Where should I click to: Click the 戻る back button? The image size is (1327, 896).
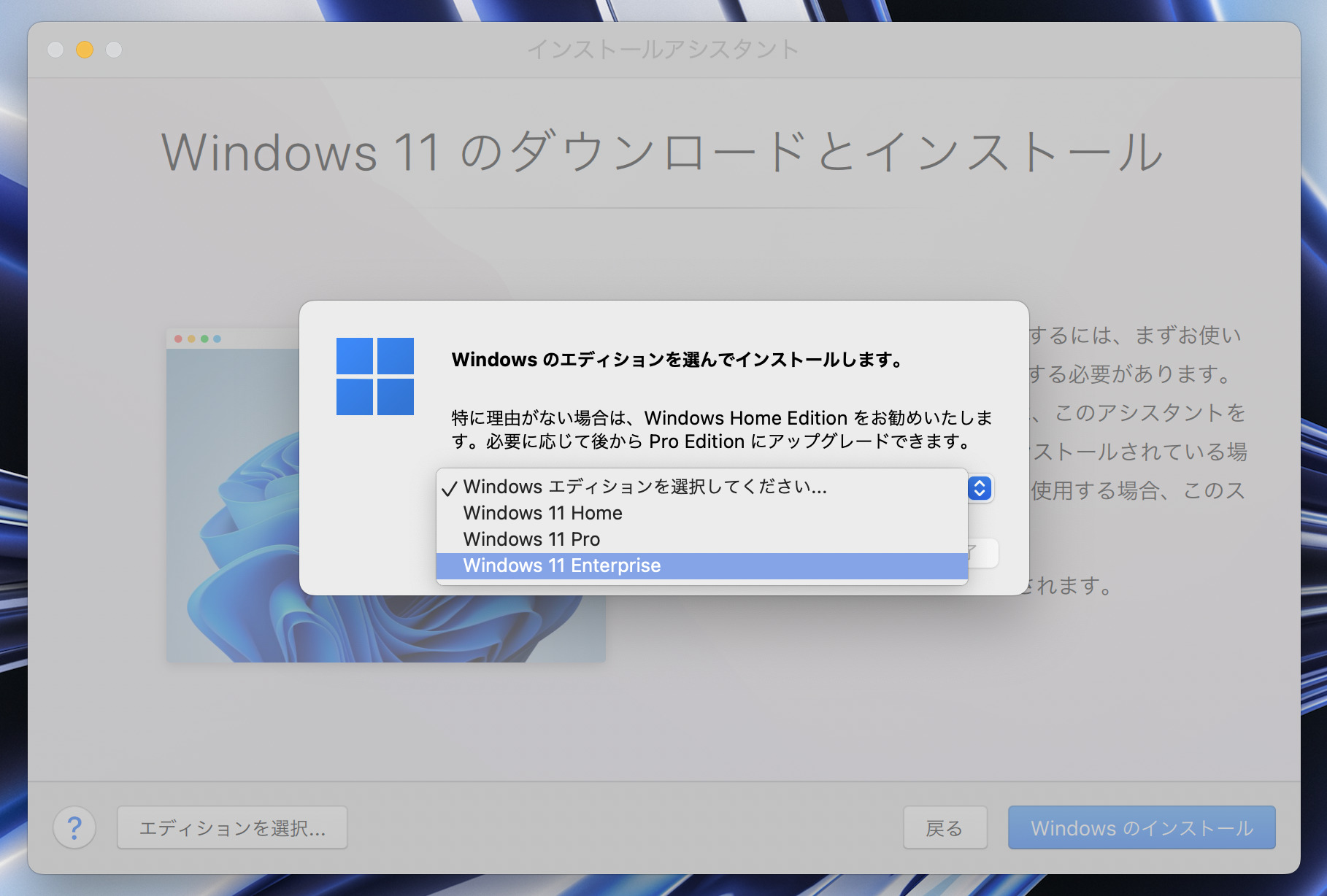(x=945, y=827)
